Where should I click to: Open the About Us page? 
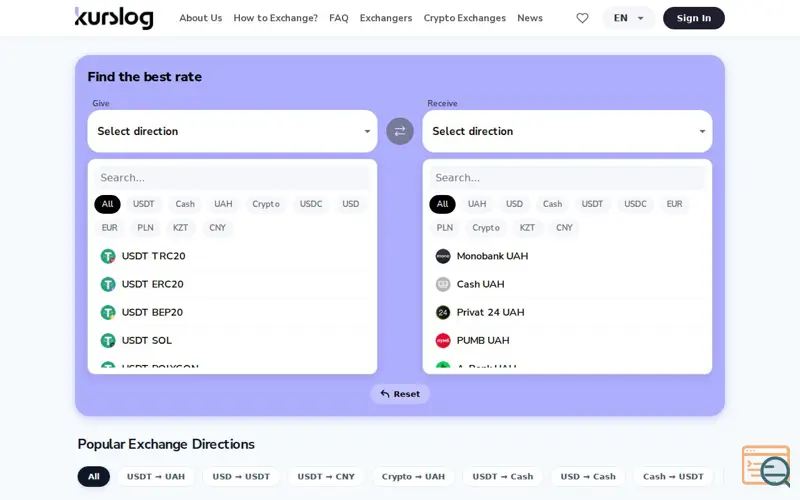(x=201, y=18)
